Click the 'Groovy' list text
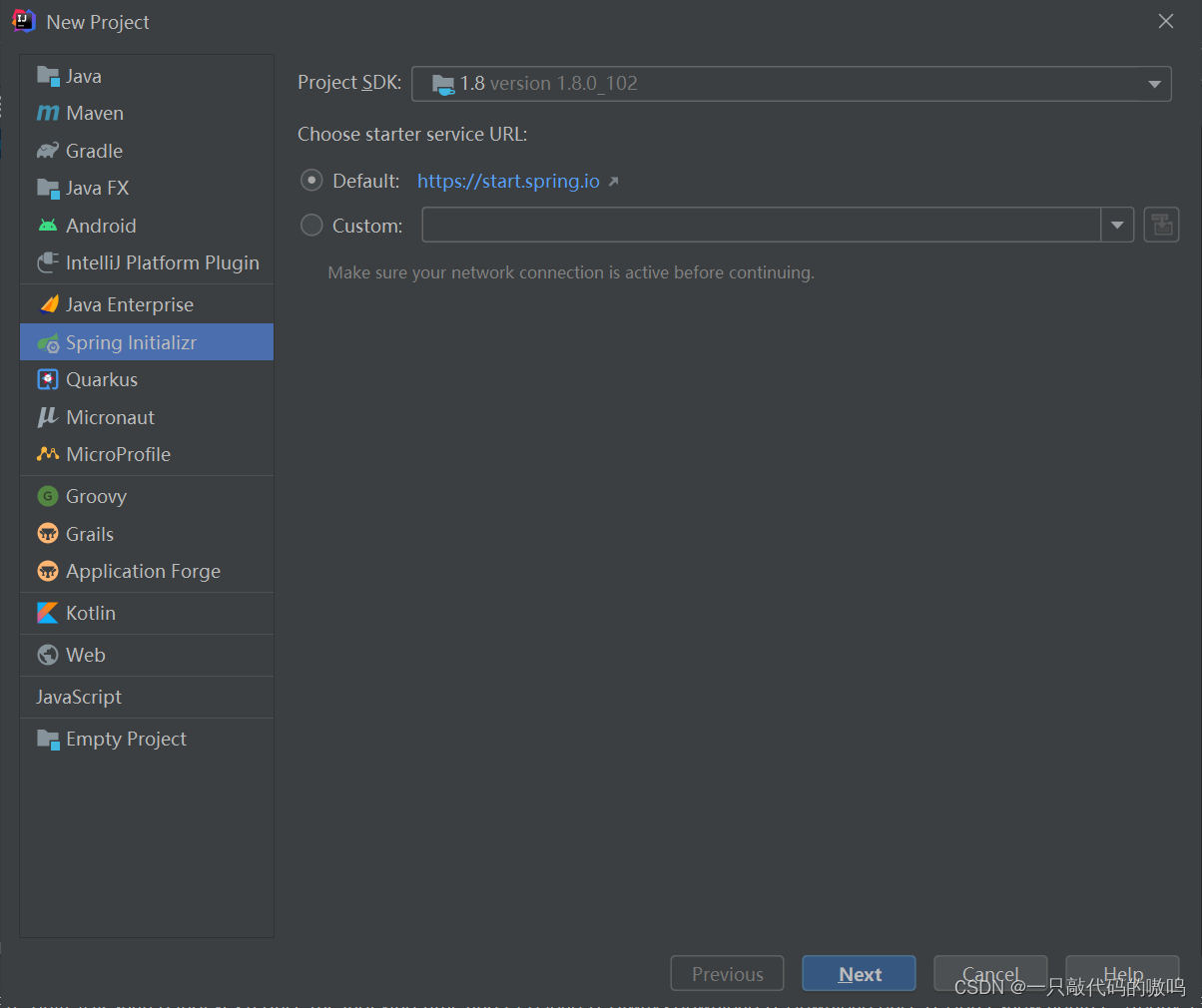The image size is (1202, 1008). [x=97, y=496]
